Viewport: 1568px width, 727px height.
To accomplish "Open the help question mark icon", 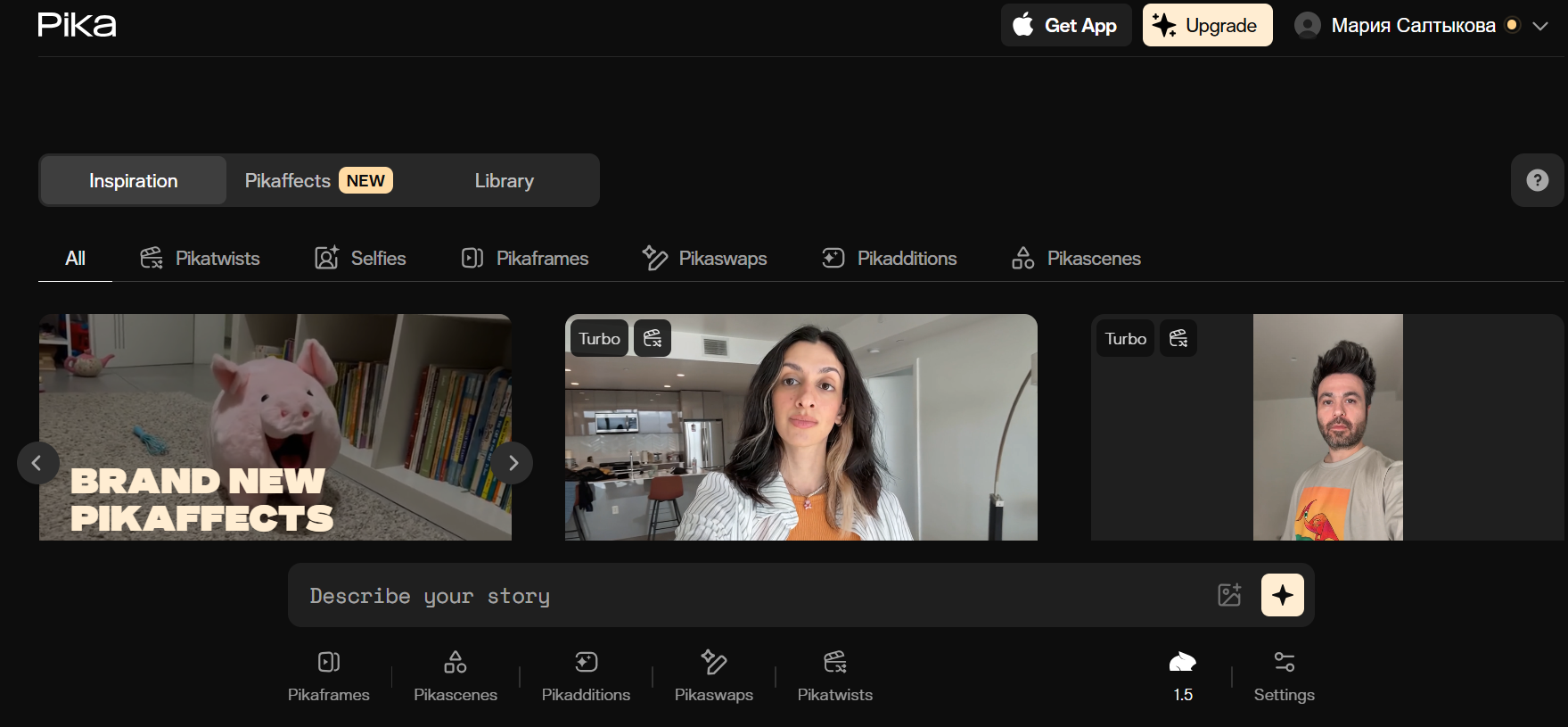I will pyautogui.click(x=1537, y=180).
